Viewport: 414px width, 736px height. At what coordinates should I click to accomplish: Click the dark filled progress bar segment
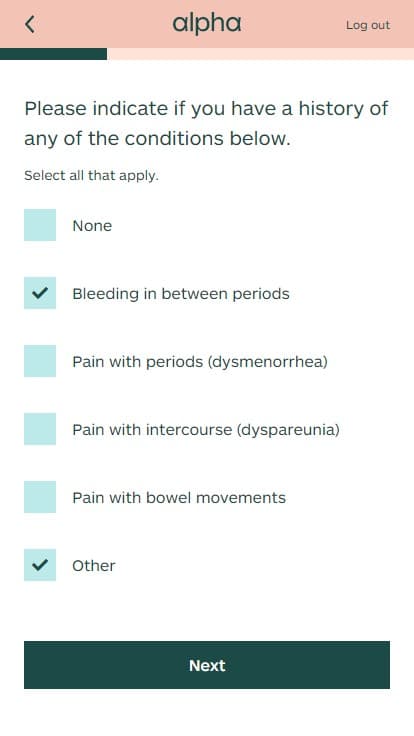(54, 54)
